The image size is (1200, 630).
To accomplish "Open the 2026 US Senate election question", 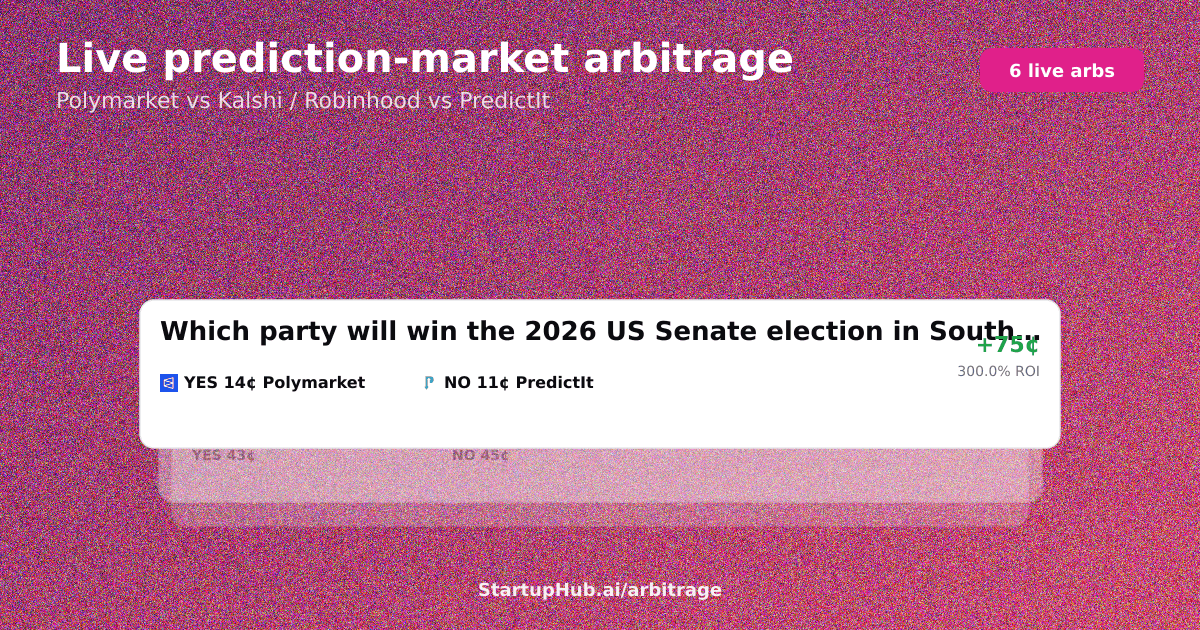I will click(600, 332).
